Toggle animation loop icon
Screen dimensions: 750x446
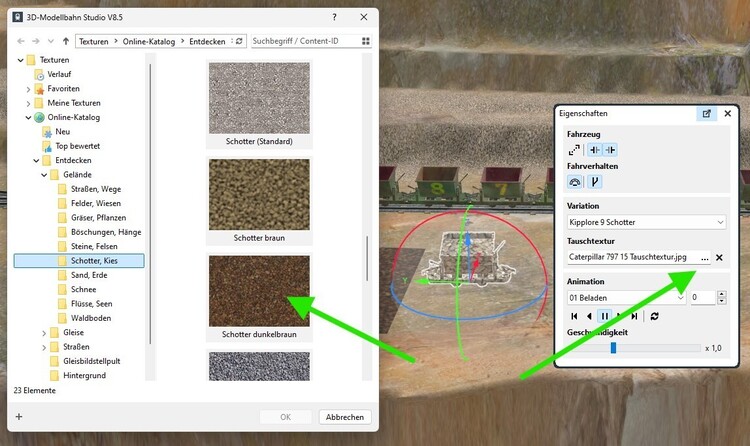click(654, 316)
